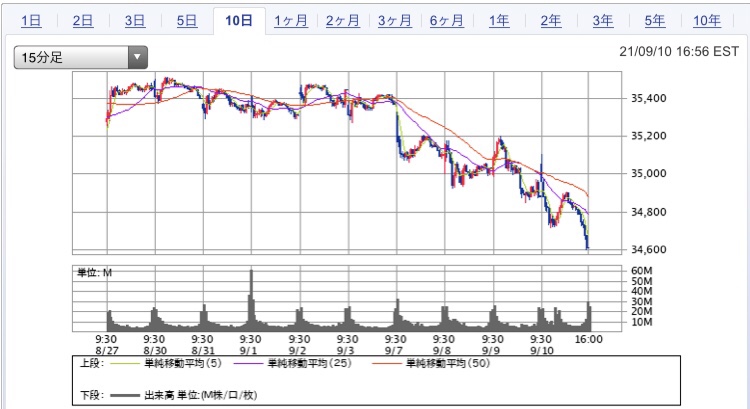This screenshot has height=409, width=750.
Task: Click the 9/2 date label on axis
Action: 297,350
